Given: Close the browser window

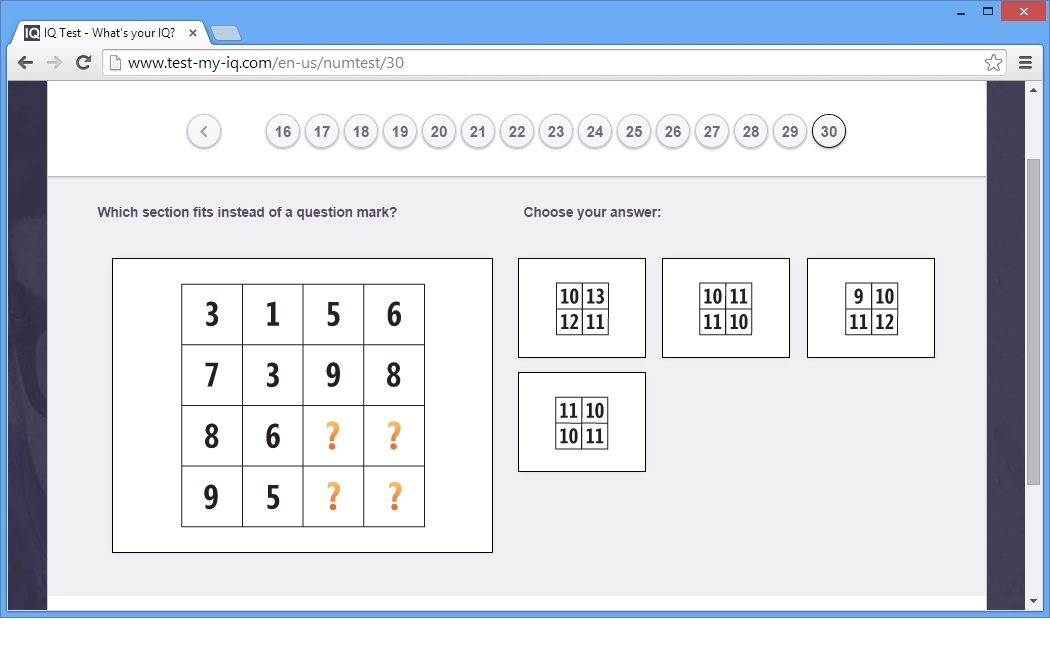Looking at the screenshot, I should click(1024, 11).
